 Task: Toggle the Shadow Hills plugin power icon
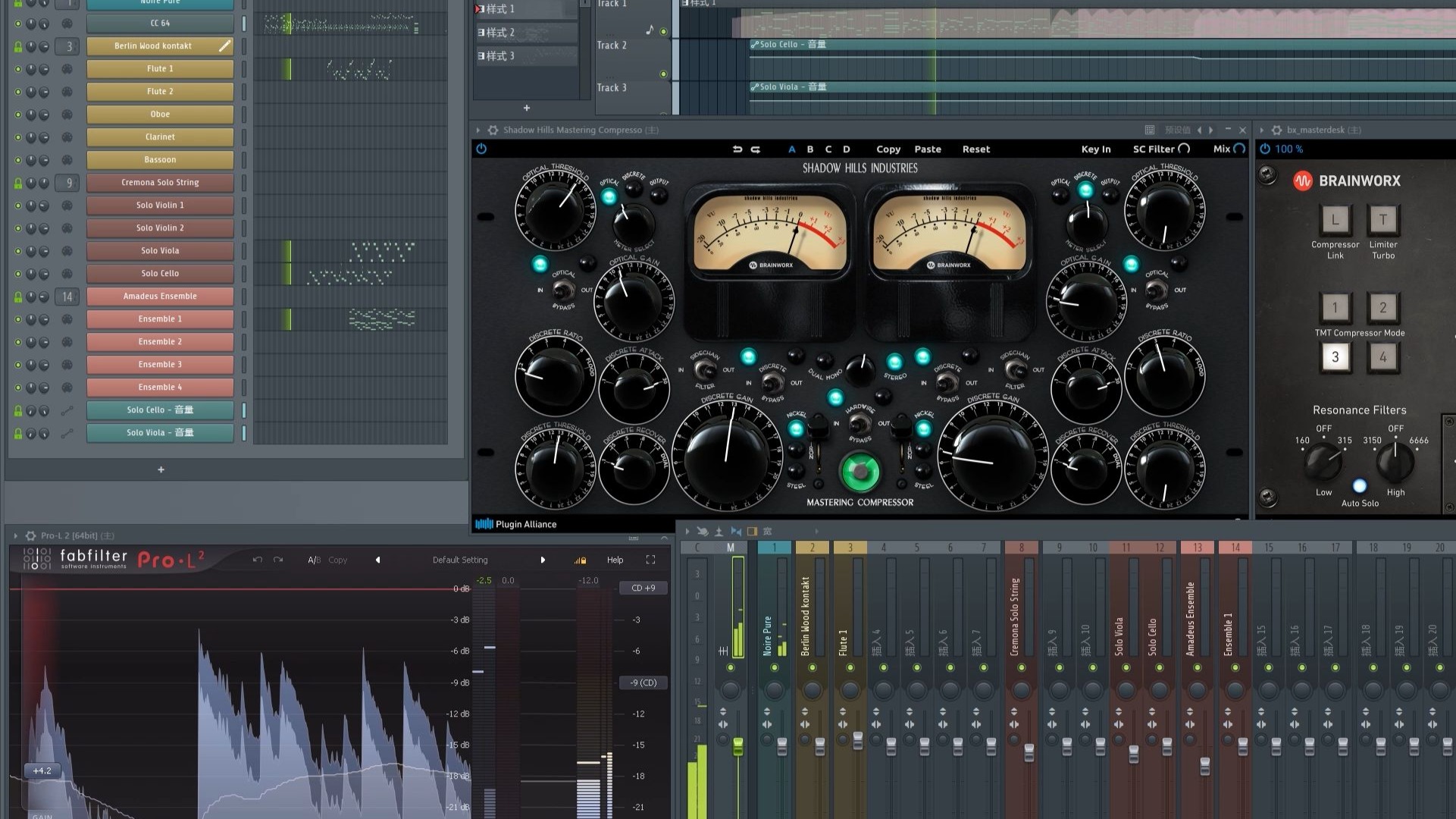(481, 149)
